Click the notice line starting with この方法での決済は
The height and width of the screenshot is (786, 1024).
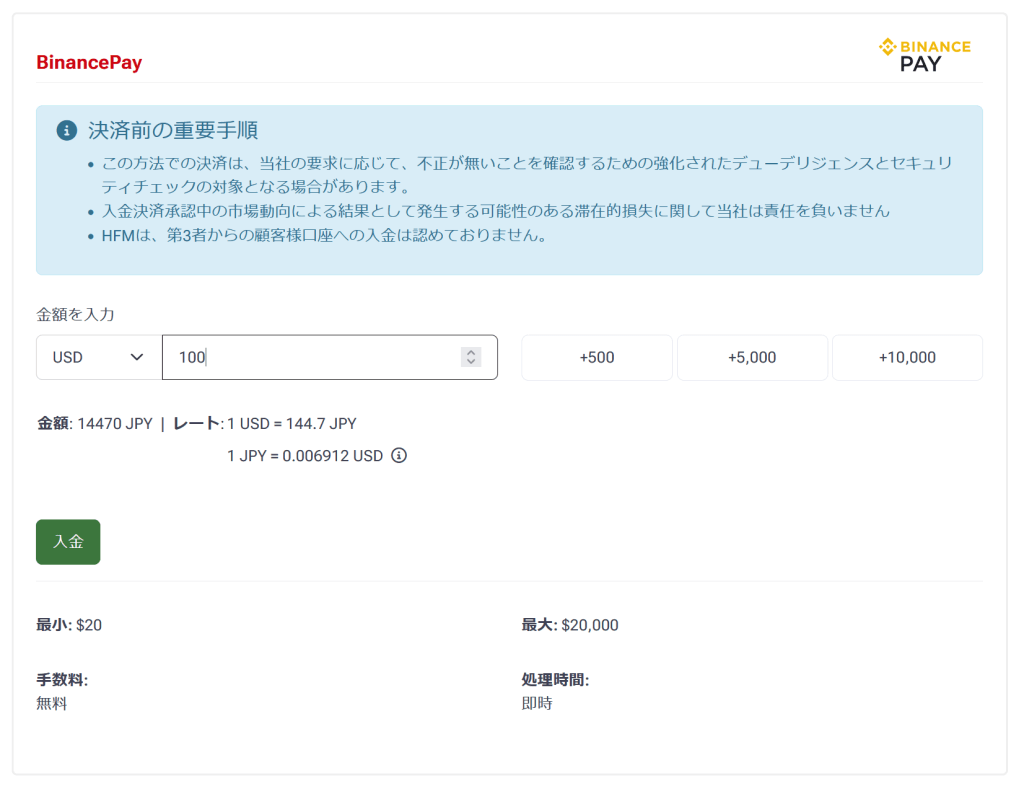[527, 175]
